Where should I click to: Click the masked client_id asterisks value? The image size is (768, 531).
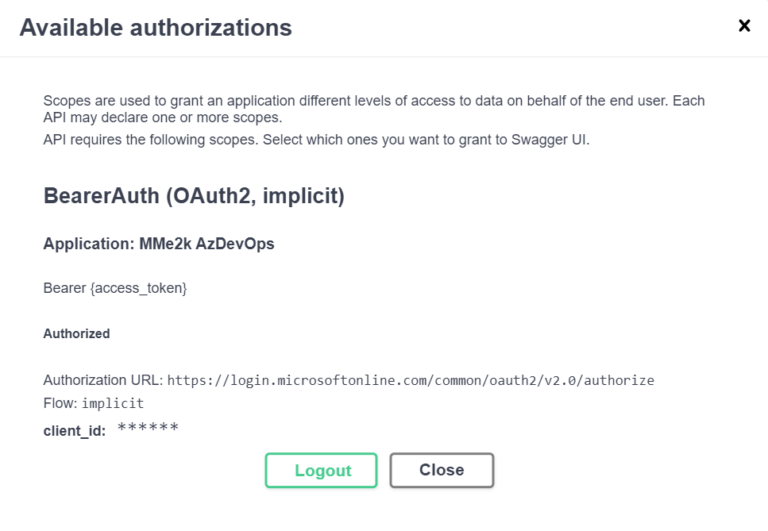[x=148, y=429]
